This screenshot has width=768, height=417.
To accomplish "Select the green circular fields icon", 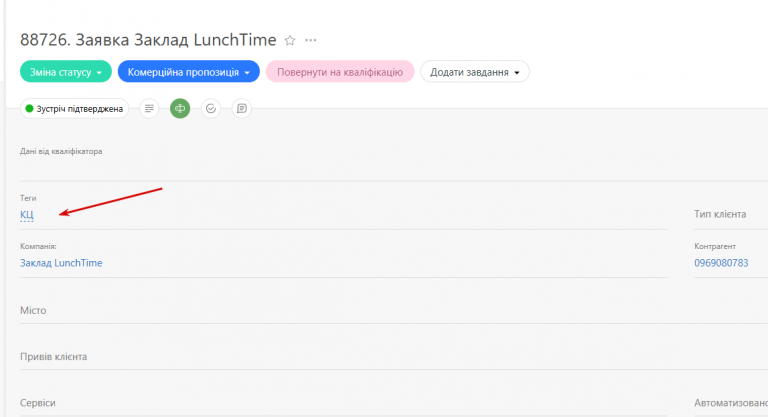I will [x=180, y=108].
